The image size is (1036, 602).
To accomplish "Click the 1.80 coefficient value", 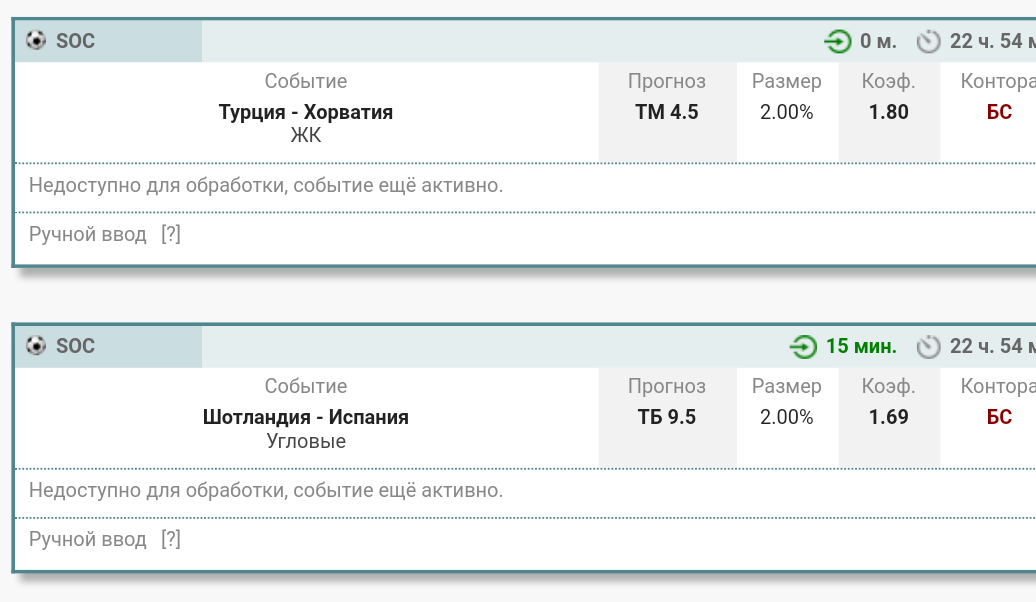I will coord(889,112).
